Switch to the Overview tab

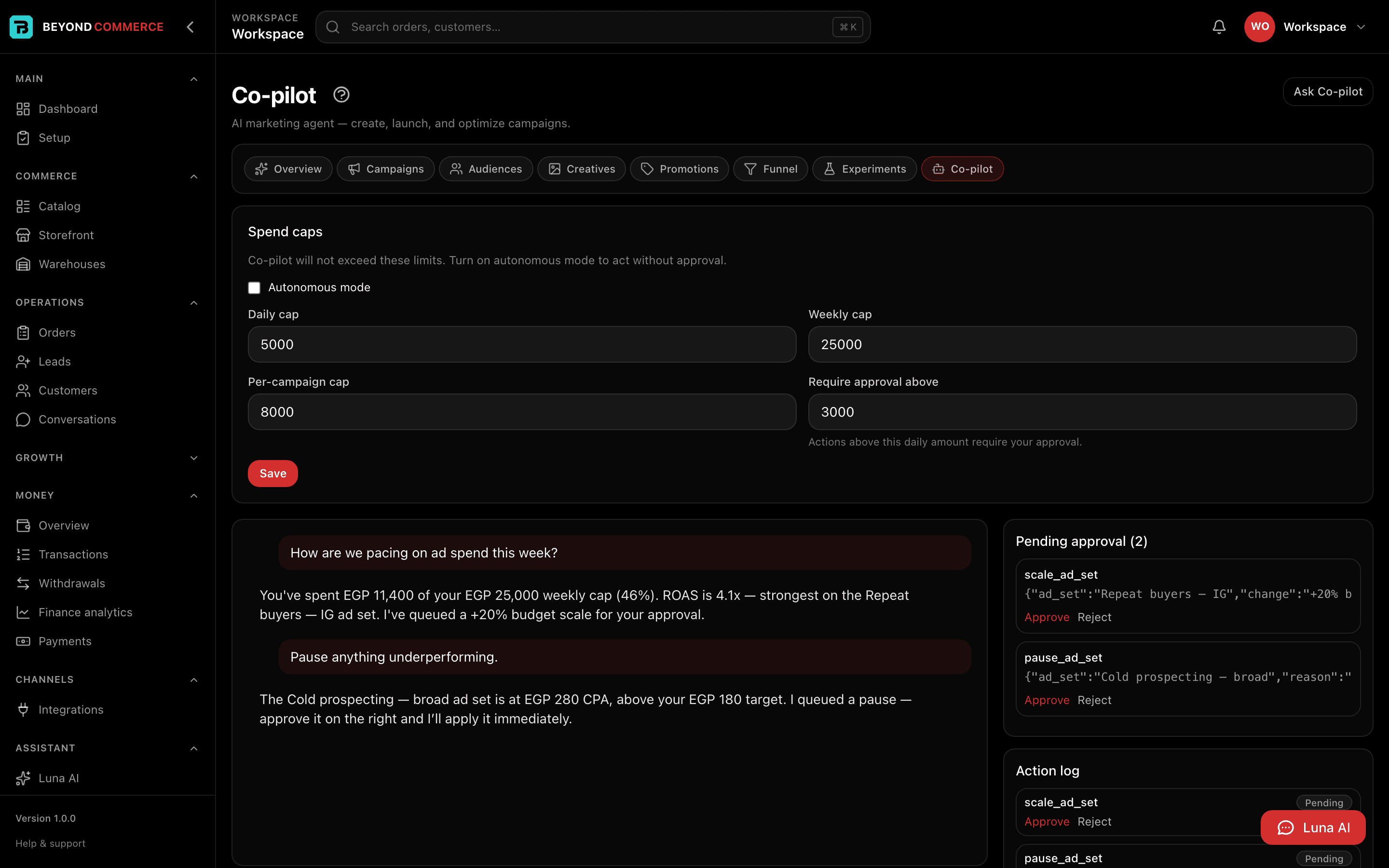click(288, 169)
